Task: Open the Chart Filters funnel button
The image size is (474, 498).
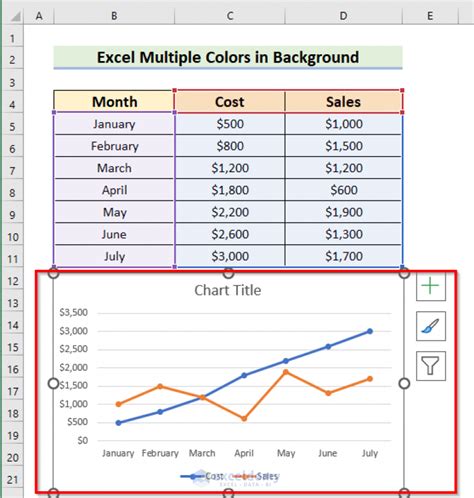Action: (431, 366)
